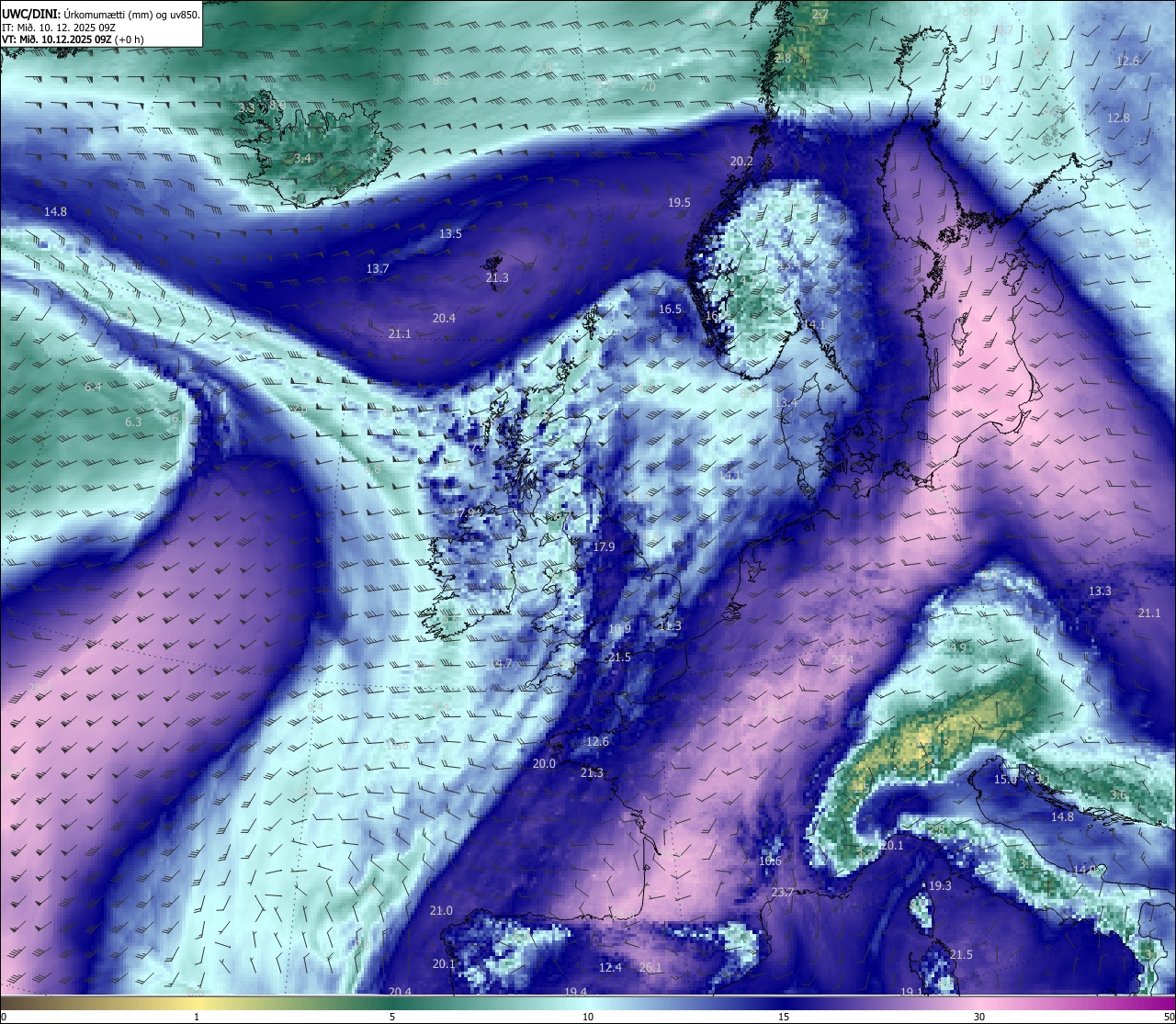Select the 13.3 value east of the Alps
The height and width of the screenshot is (1024, 1176).
(1100, 591)
